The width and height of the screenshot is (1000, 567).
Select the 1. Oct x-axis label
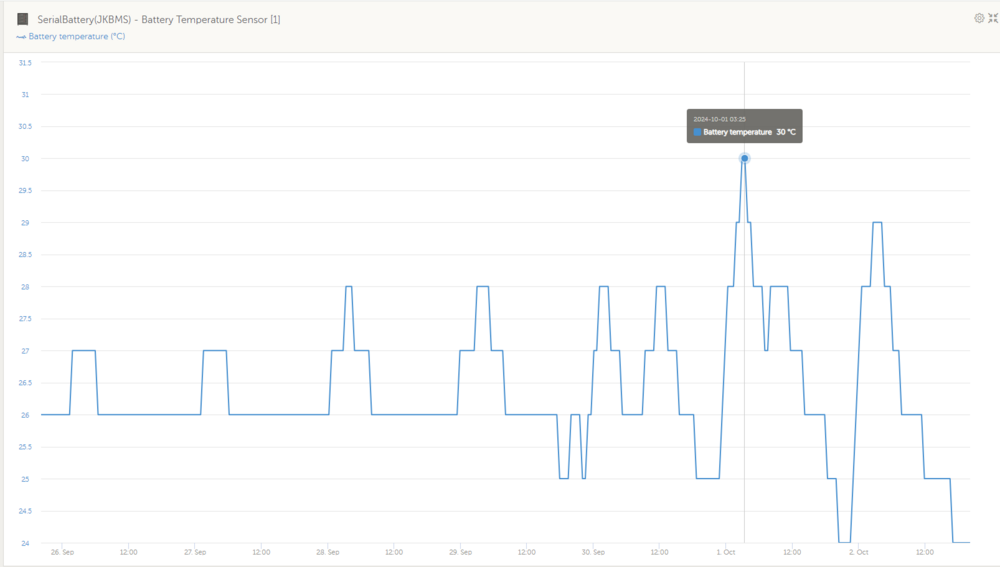726,551
